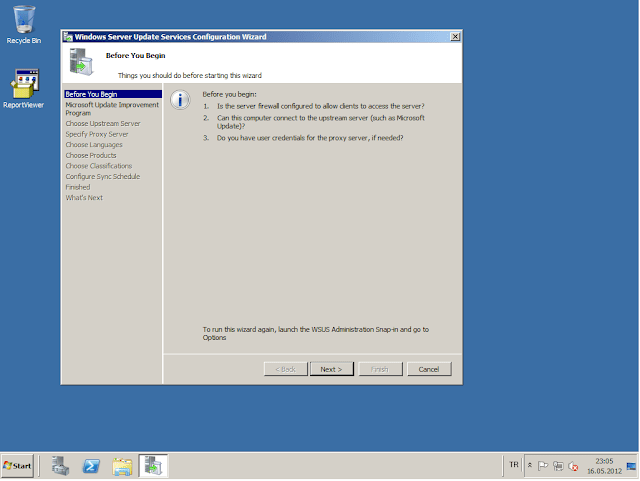Select Microsoft Update Improvement Program step
Viewport: 640px width, 481px height.
pyautogui.click(x=112, y=108)
